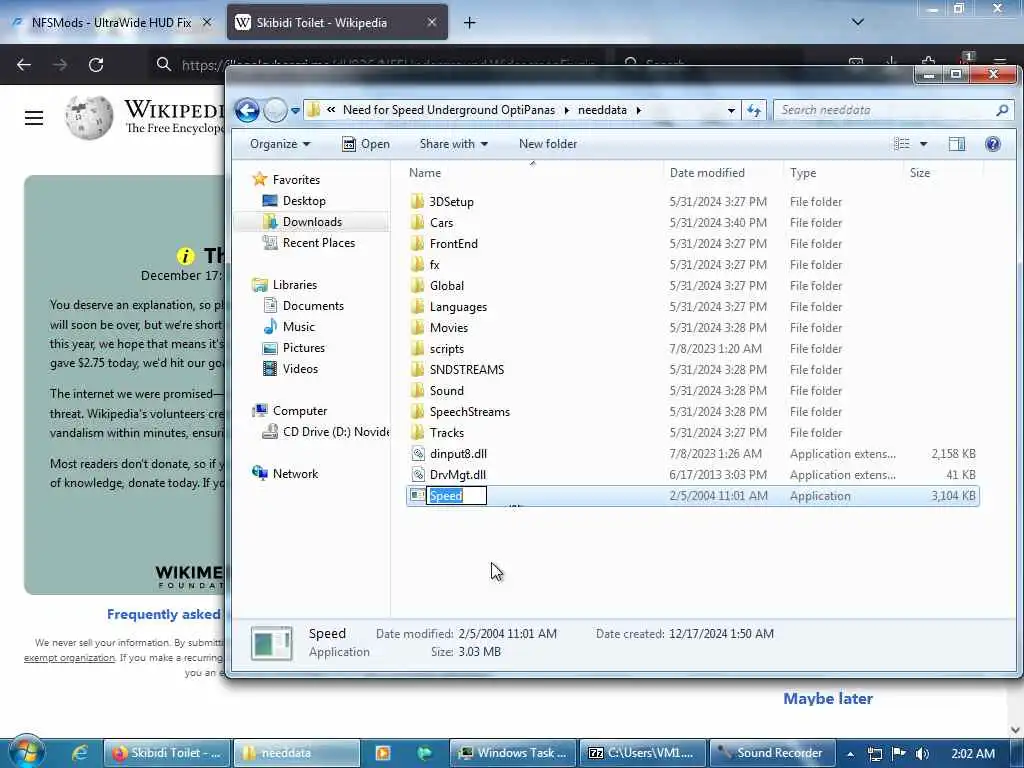This screenshot has width=1024, height=768.
Task: Select Network in navigation pane
Action: coord(295,473)
